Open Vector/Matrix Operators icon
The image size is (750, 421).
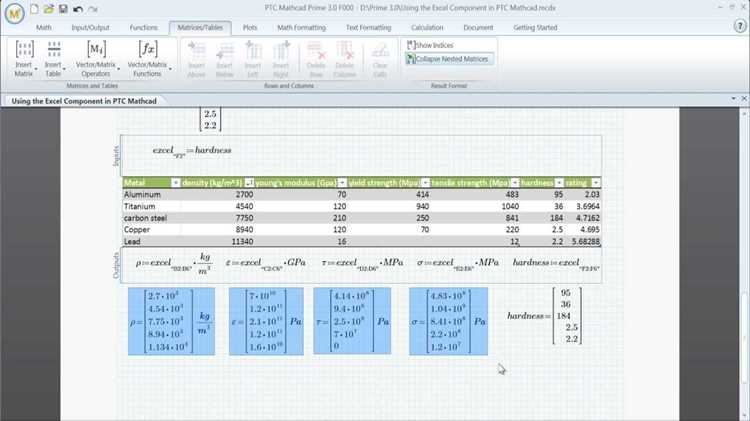96,49
